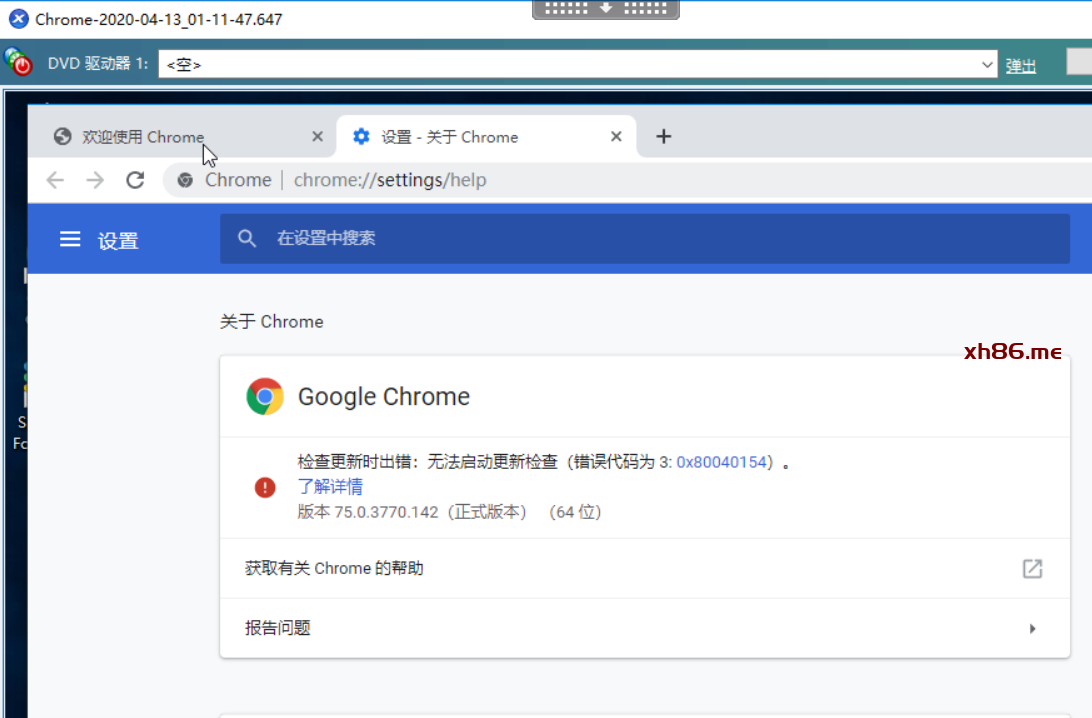The width and height of the screenshot is (1092, 718).
Task: Close the 欢迎使用 Chrome tab
Action: click(x=318, y=137)
